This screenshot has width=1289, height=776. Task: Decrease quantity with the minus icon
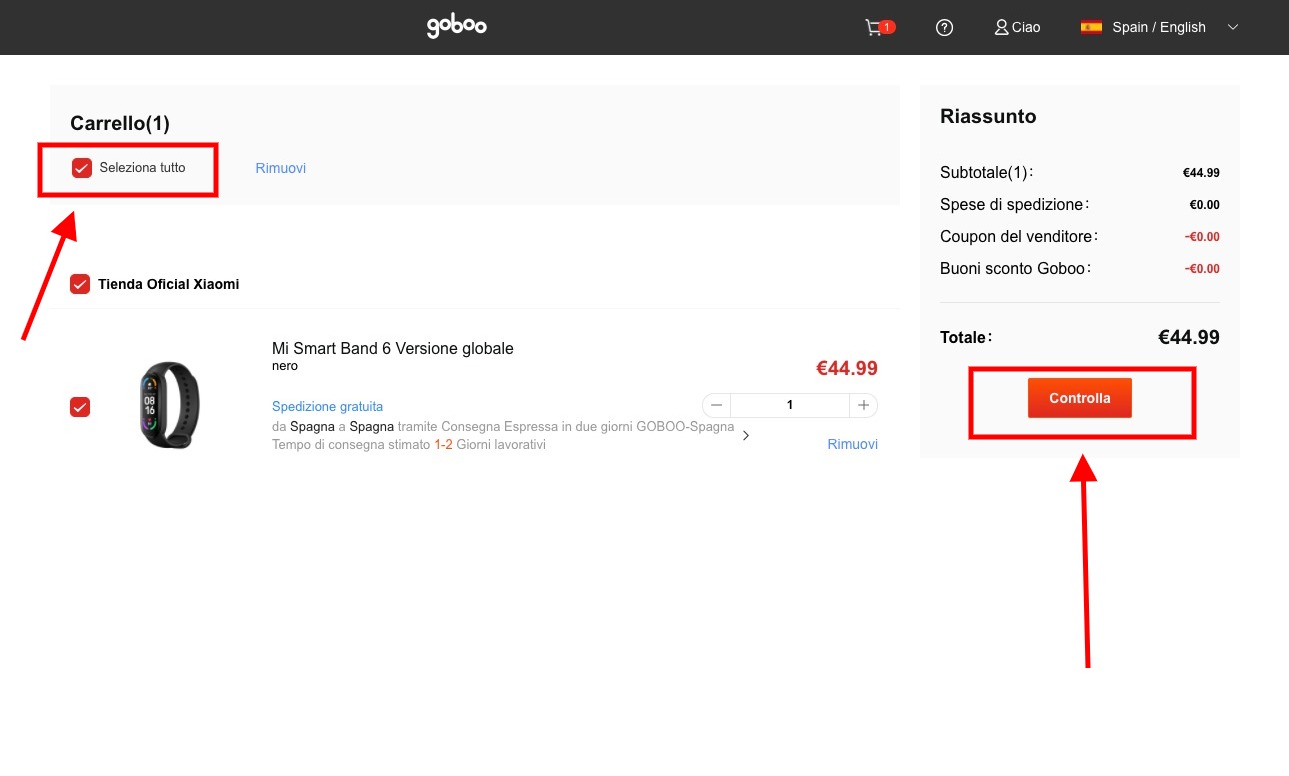[x=716, y=405]
